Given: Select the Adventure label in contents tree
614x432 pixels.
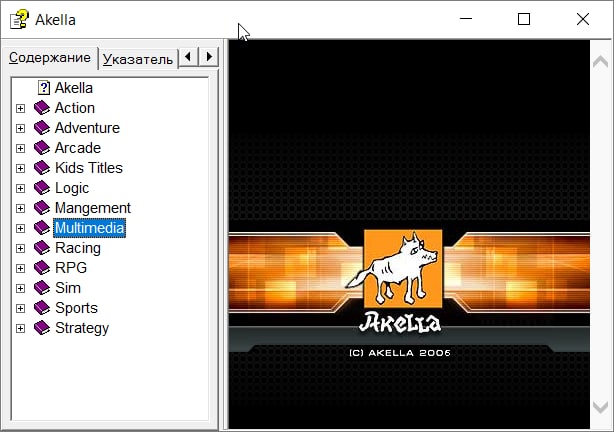Looking at the screenshot, I should pos(87,128).
